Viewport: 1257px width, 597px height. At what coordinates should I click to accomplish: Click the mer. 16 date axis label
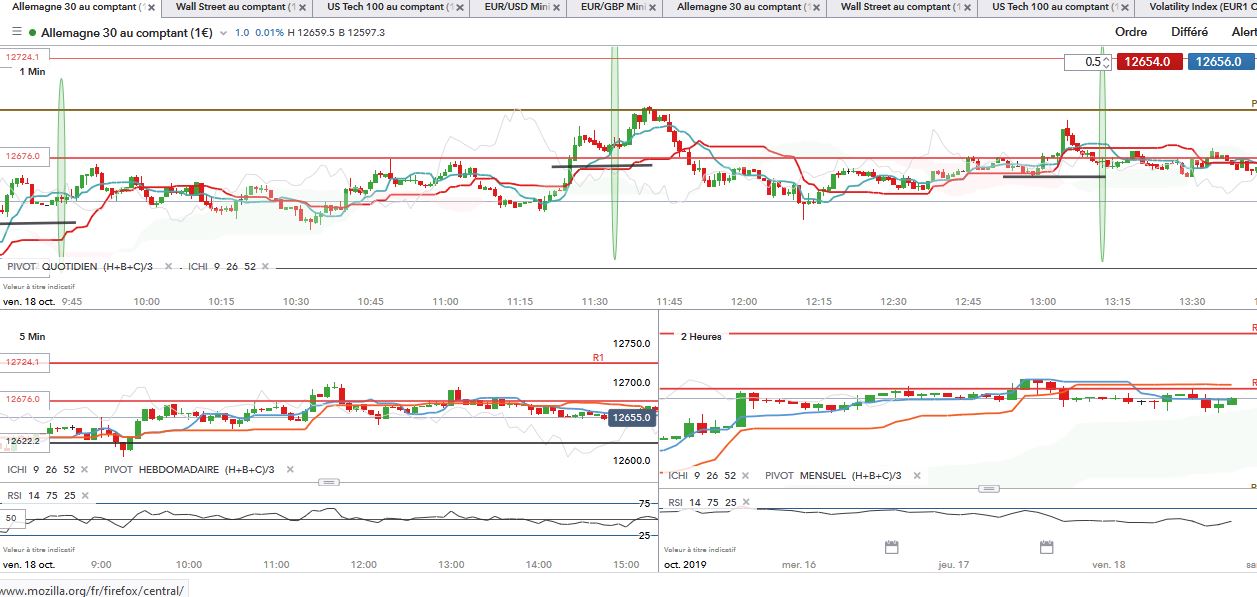click(x=800, y=565)
